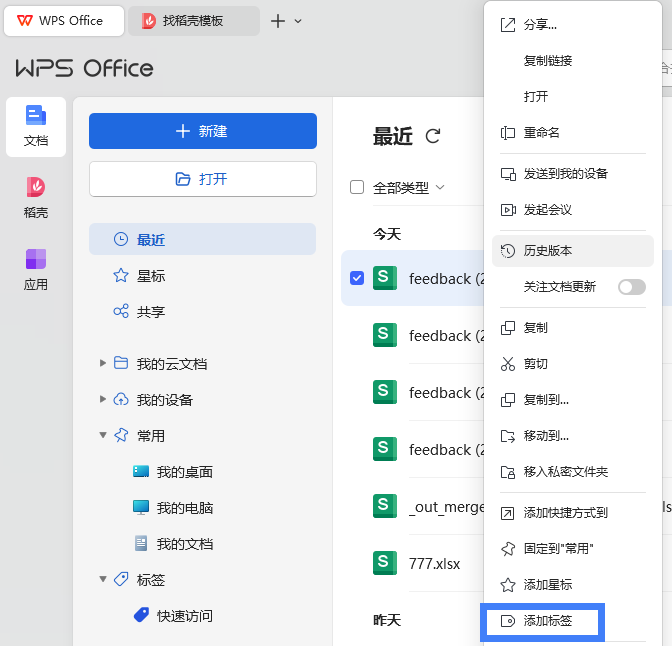Choose 历史版本 from the context menu
The width and height of the screenshot is (672, 646).
(573, 251)
